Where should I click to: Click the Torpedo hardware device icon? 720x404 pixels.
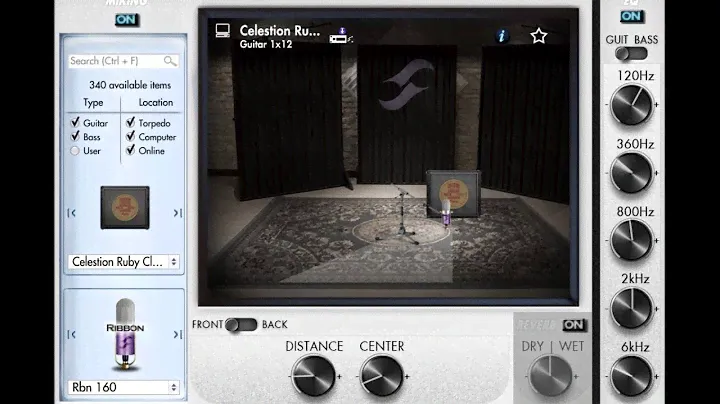[x=343, y=37]
